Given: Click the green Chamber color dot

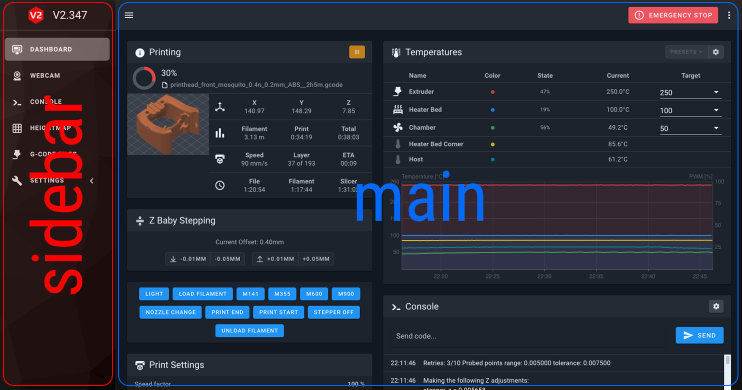Looking at the screenshot, I should pos(493,128).
